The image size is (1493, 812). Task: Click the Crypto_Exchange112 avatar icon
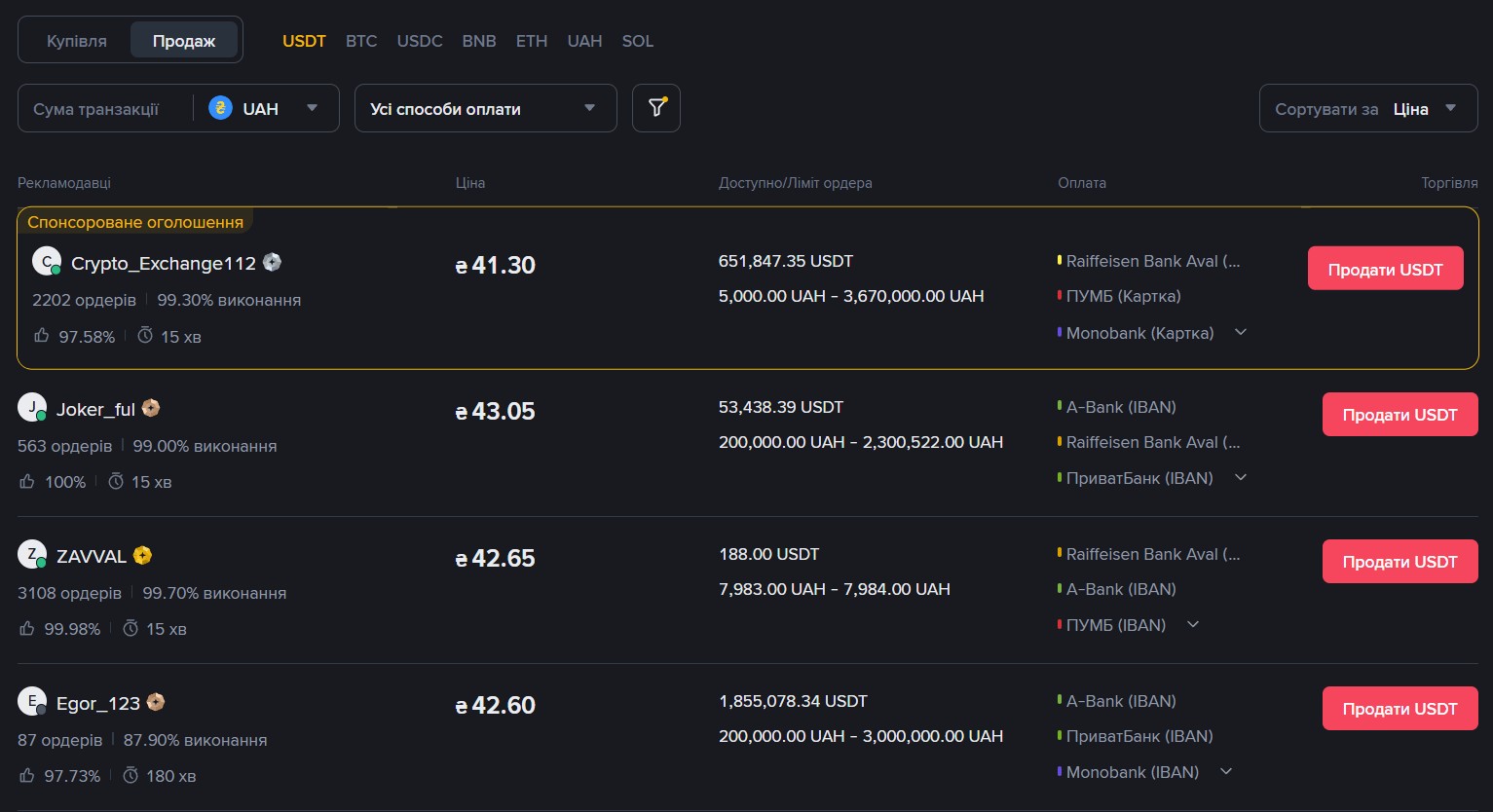[x=47, y=261]
